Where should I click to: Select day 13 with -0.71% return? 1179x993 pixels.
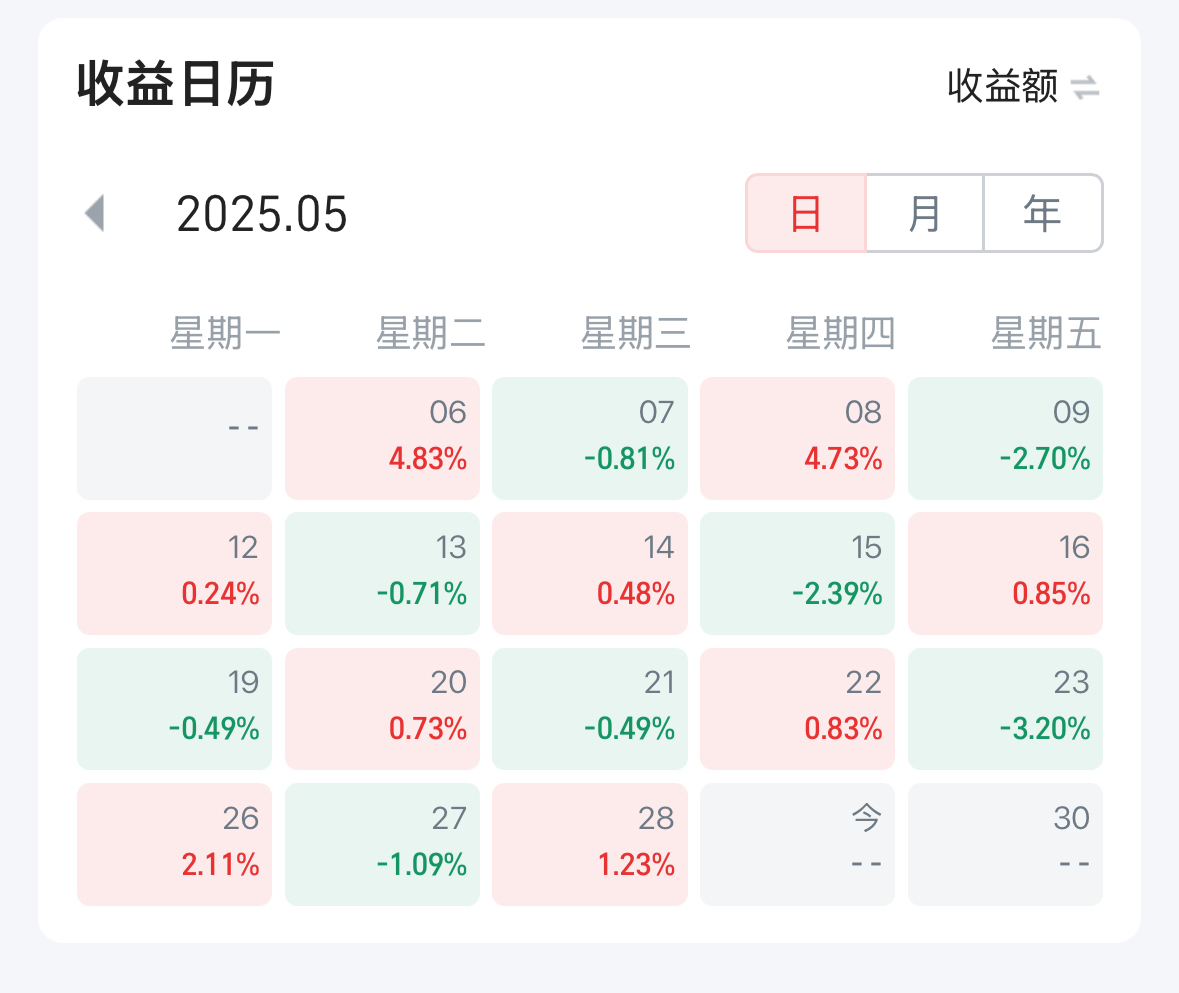click(383, 574)
